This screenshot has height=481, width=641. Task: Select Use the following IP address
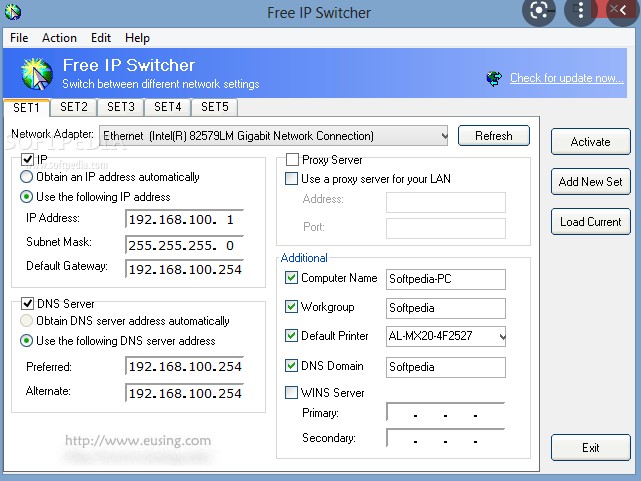(x=26, y=197)
